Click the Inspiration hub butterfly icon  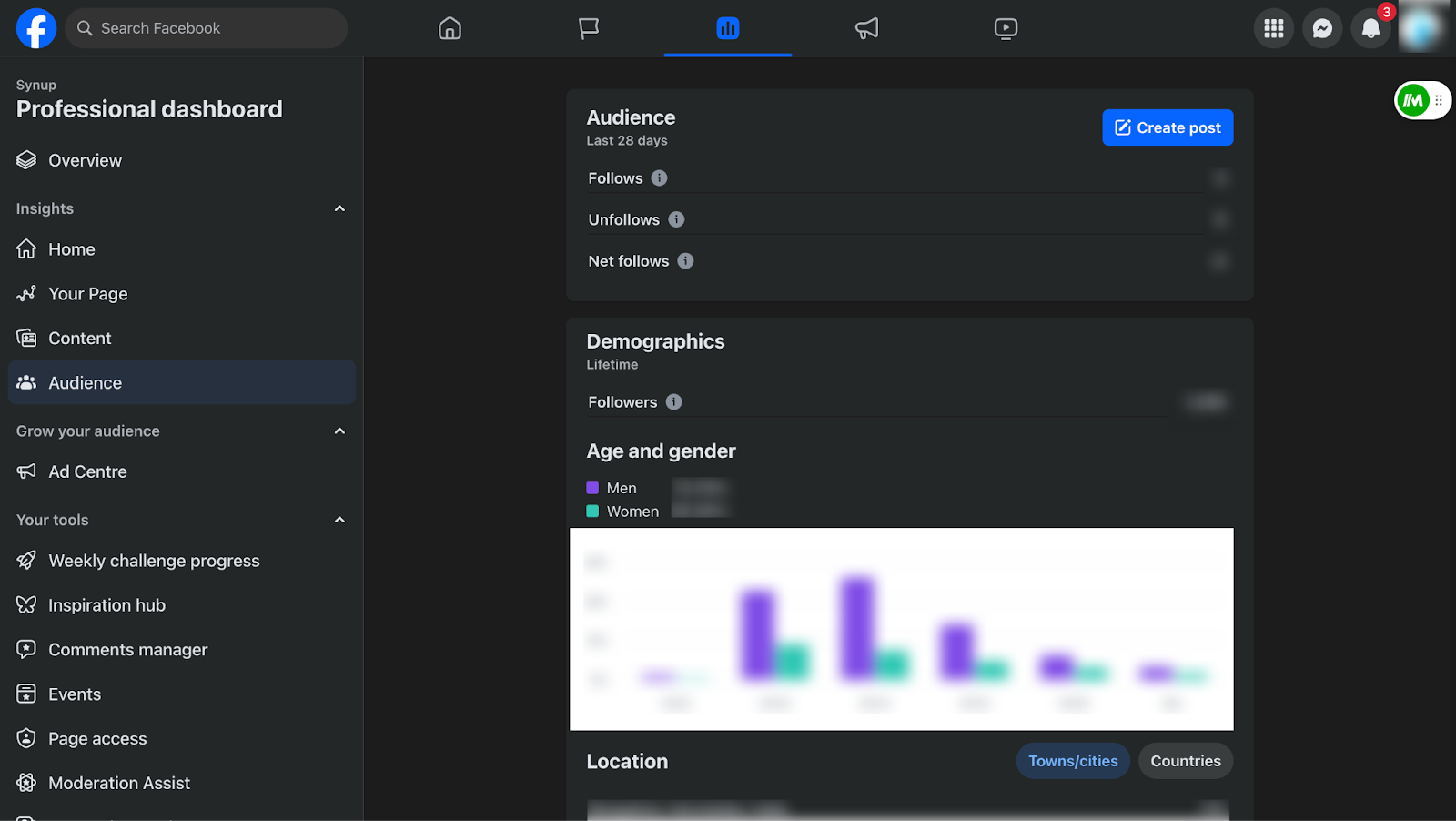pos(26,605)
